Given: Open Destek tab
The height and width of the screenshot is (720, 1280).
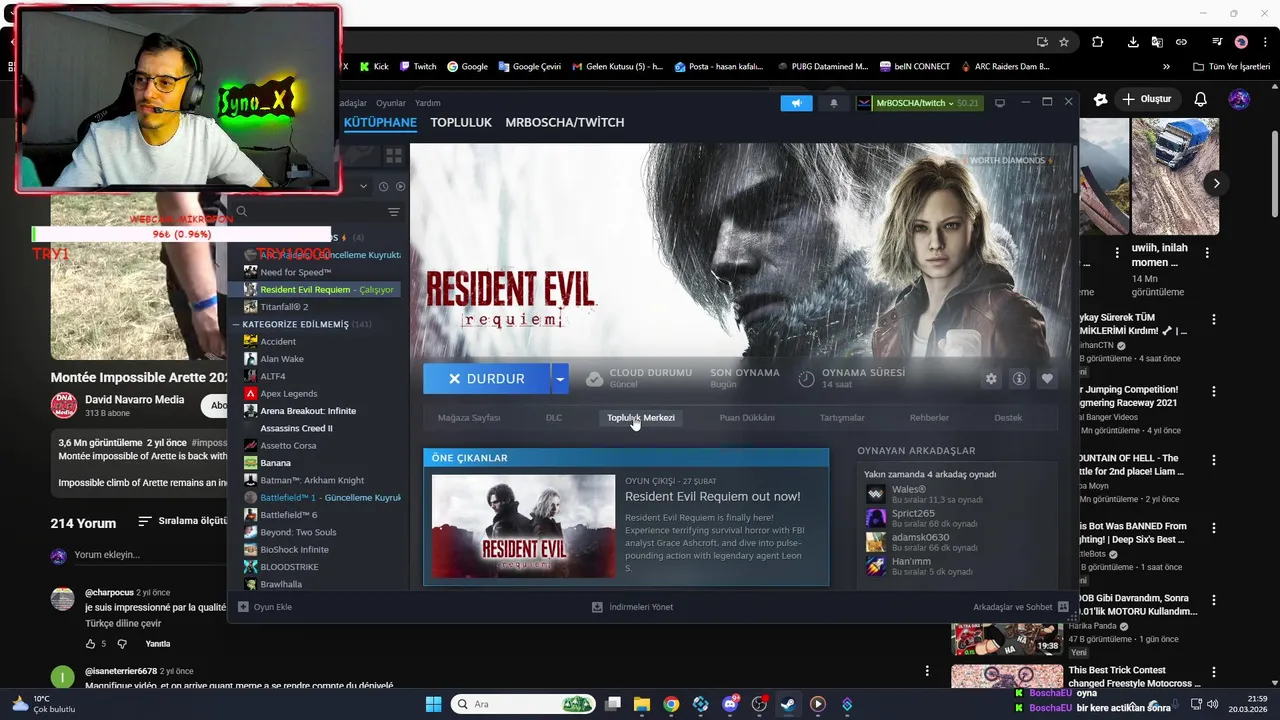Looking at the screenshot, I should click(x=1008, y=418).
